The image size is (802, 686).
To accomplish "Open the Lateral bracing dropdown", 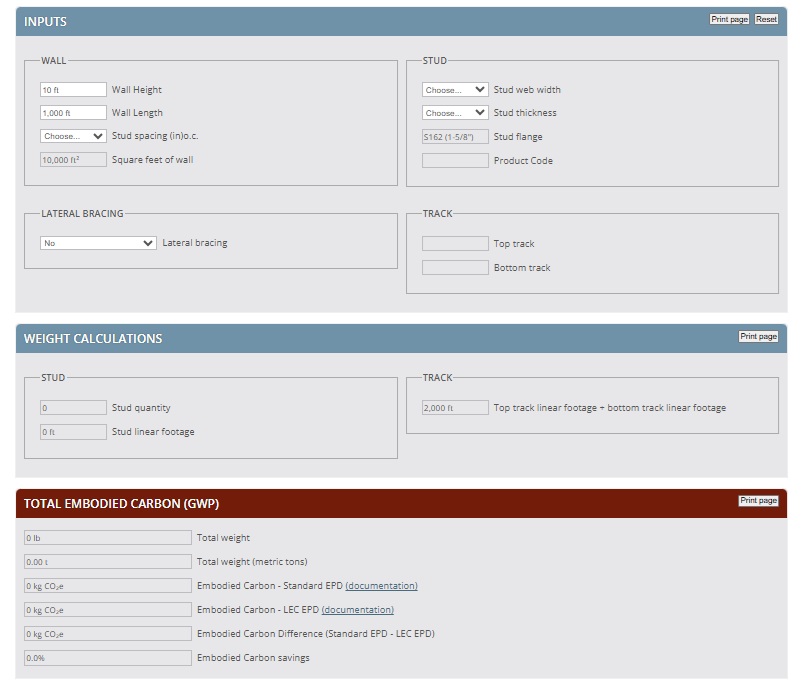I will [98, 243].
